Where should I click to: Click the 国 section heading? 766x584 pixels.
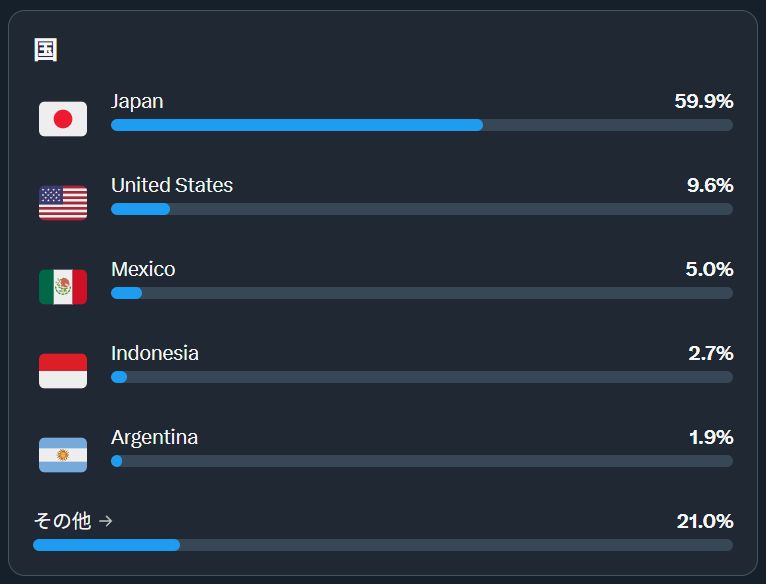(46, 50)
